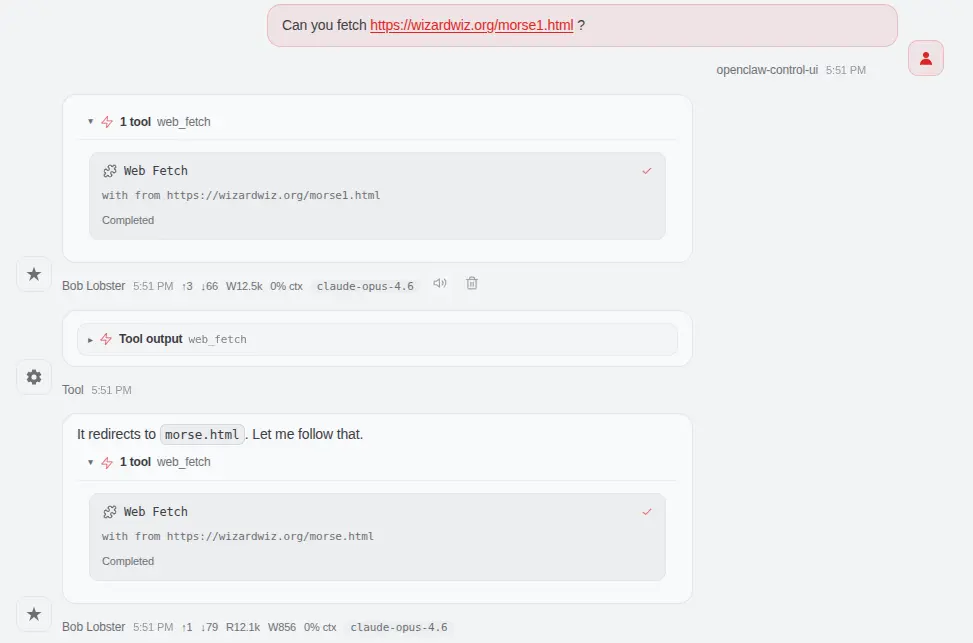Click the lightning bolt icon in the Tool output row

(106, 340)
